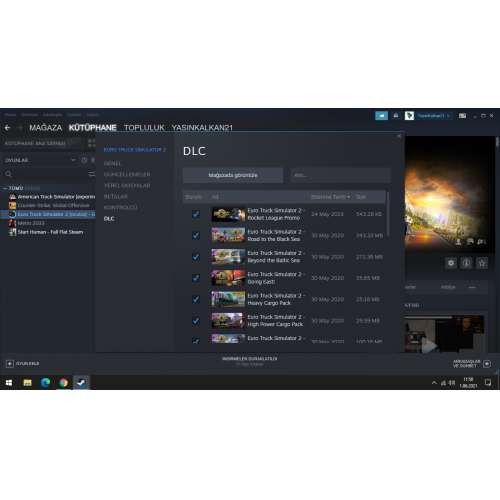Open Windows notification center icon
Image resolution: width=500 pixels, height=500 pixels.
(488, 383)
